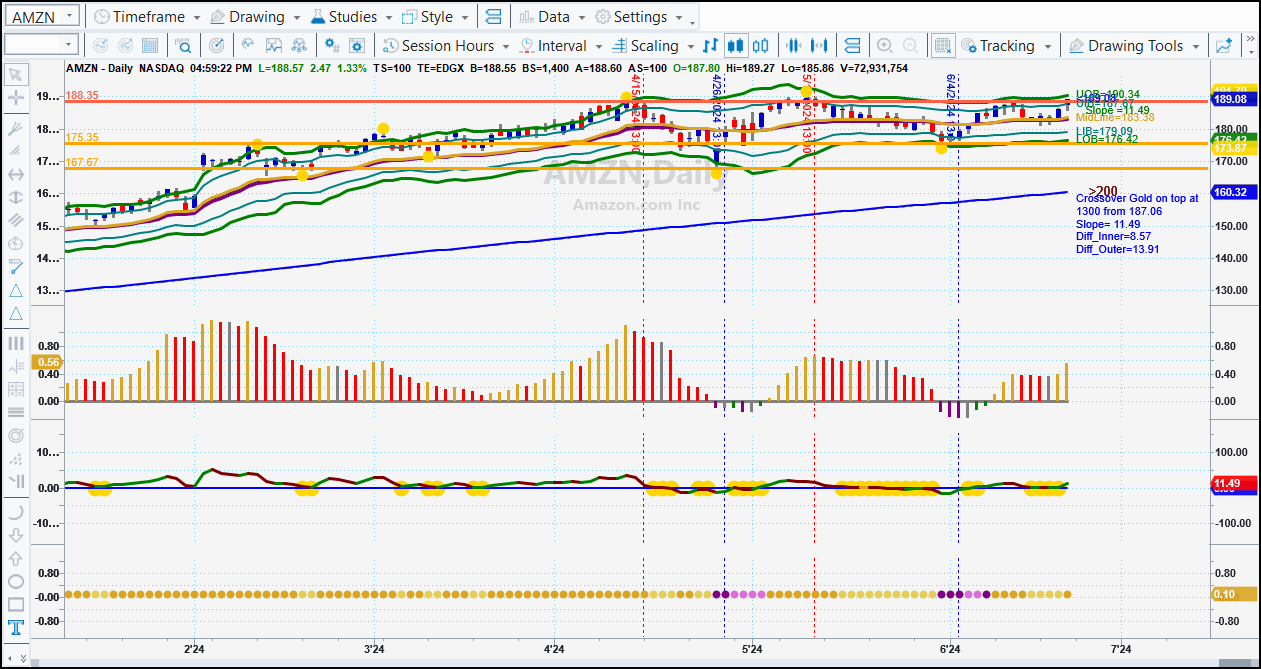Click the boxed gear settings icon

358,46
